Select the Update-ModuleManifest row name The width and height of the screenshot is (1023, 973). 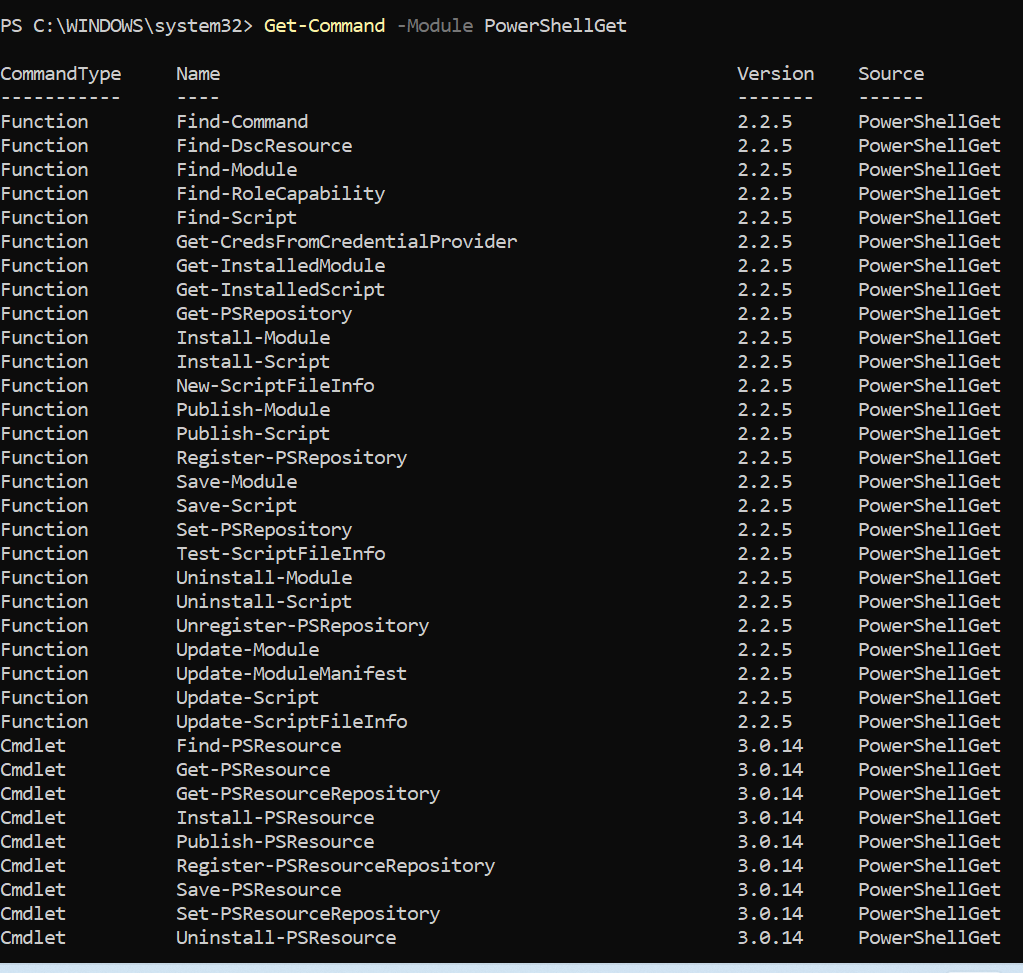pos(291,674)
